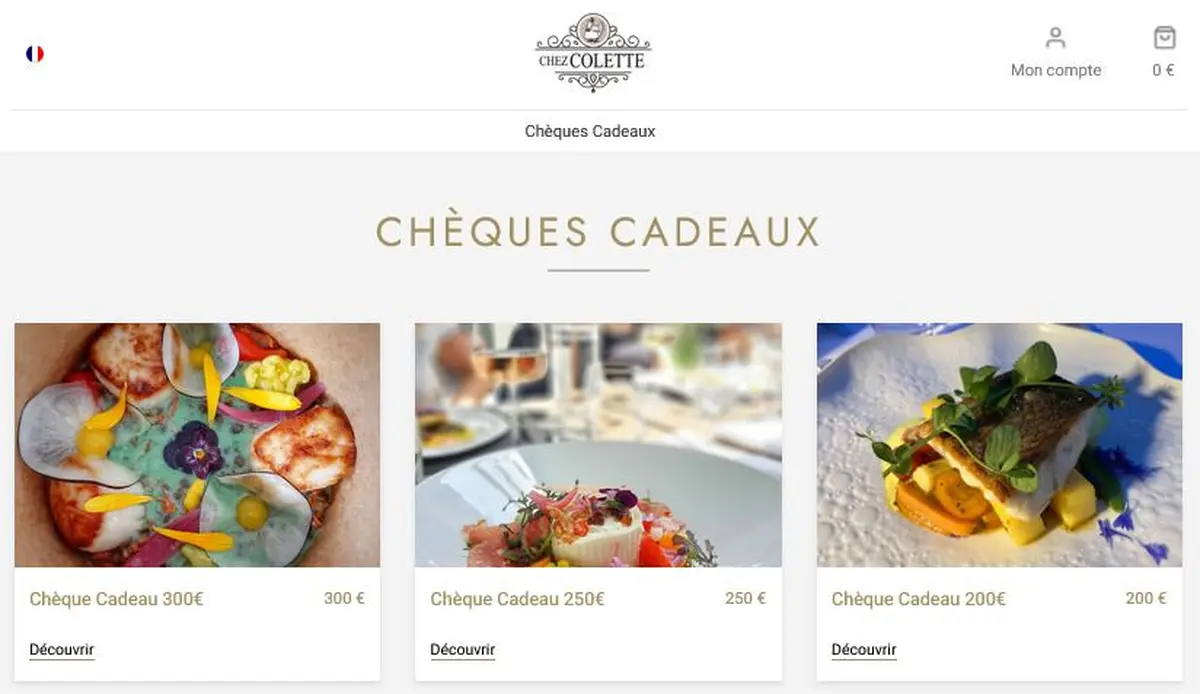Click the user account person icon
Image resolution: width=1200 pixels, height=694 pixels.
(1055, 38)
